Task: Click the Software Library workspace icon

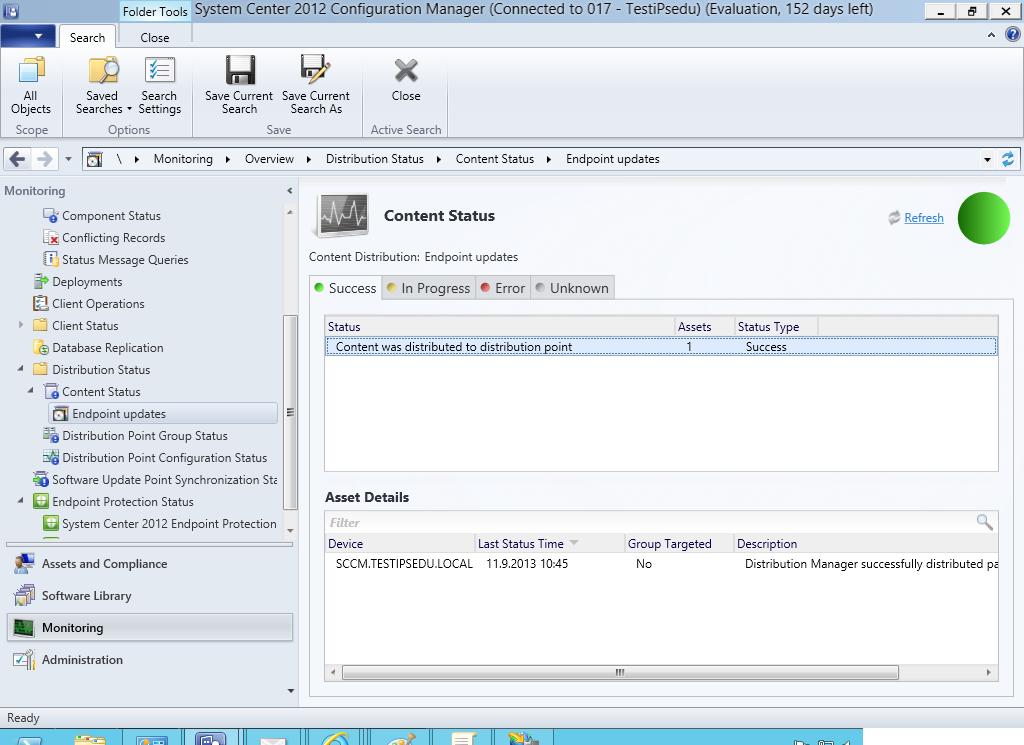Action: coord(24,595)
